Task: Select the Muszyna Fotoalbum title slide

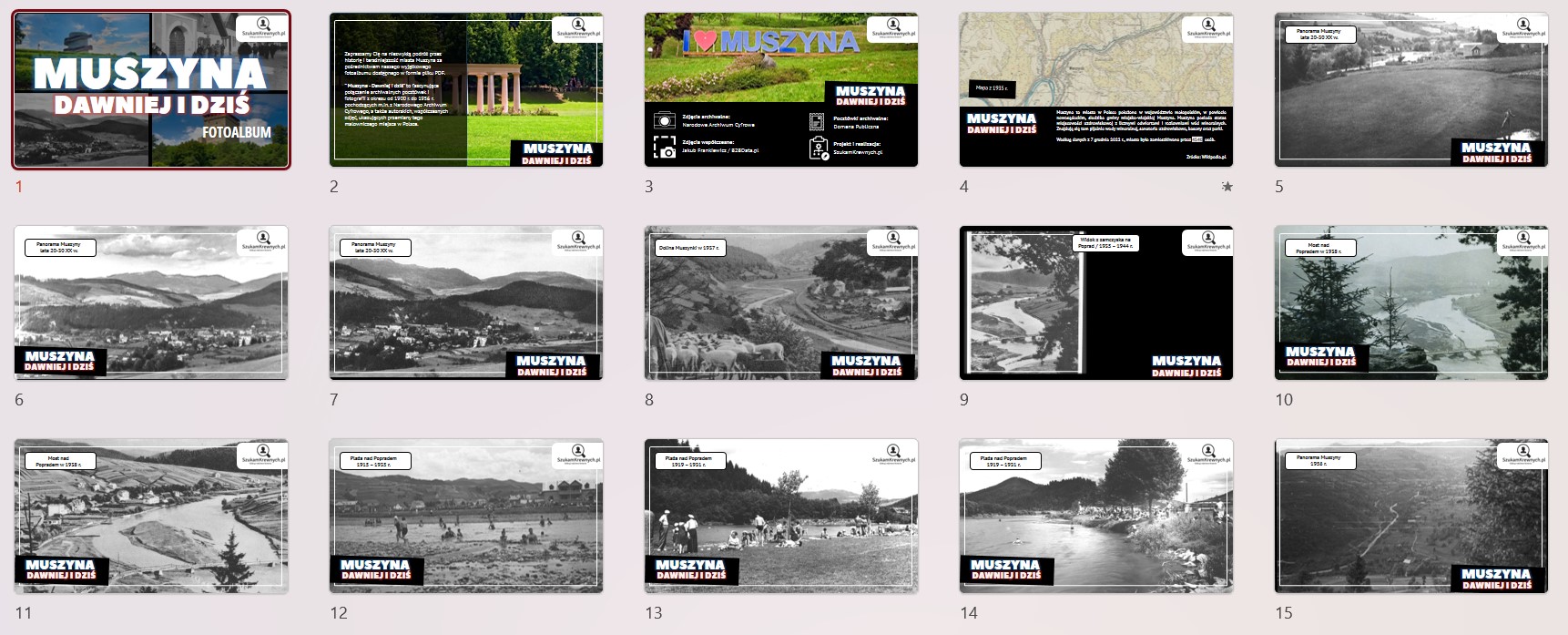Action: (x=151, y=90)
